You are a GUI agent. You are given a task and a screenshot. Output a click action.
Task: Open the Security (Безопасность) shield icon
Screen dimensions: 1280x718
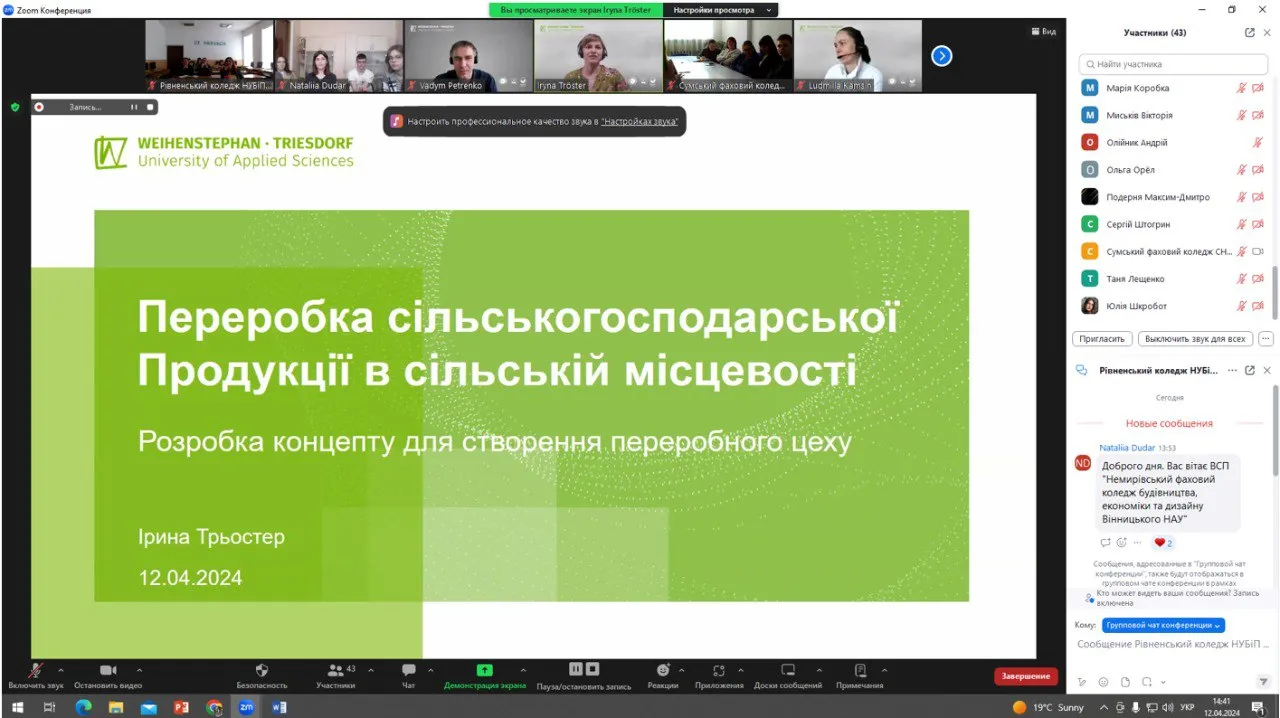[x=262, y=671]
